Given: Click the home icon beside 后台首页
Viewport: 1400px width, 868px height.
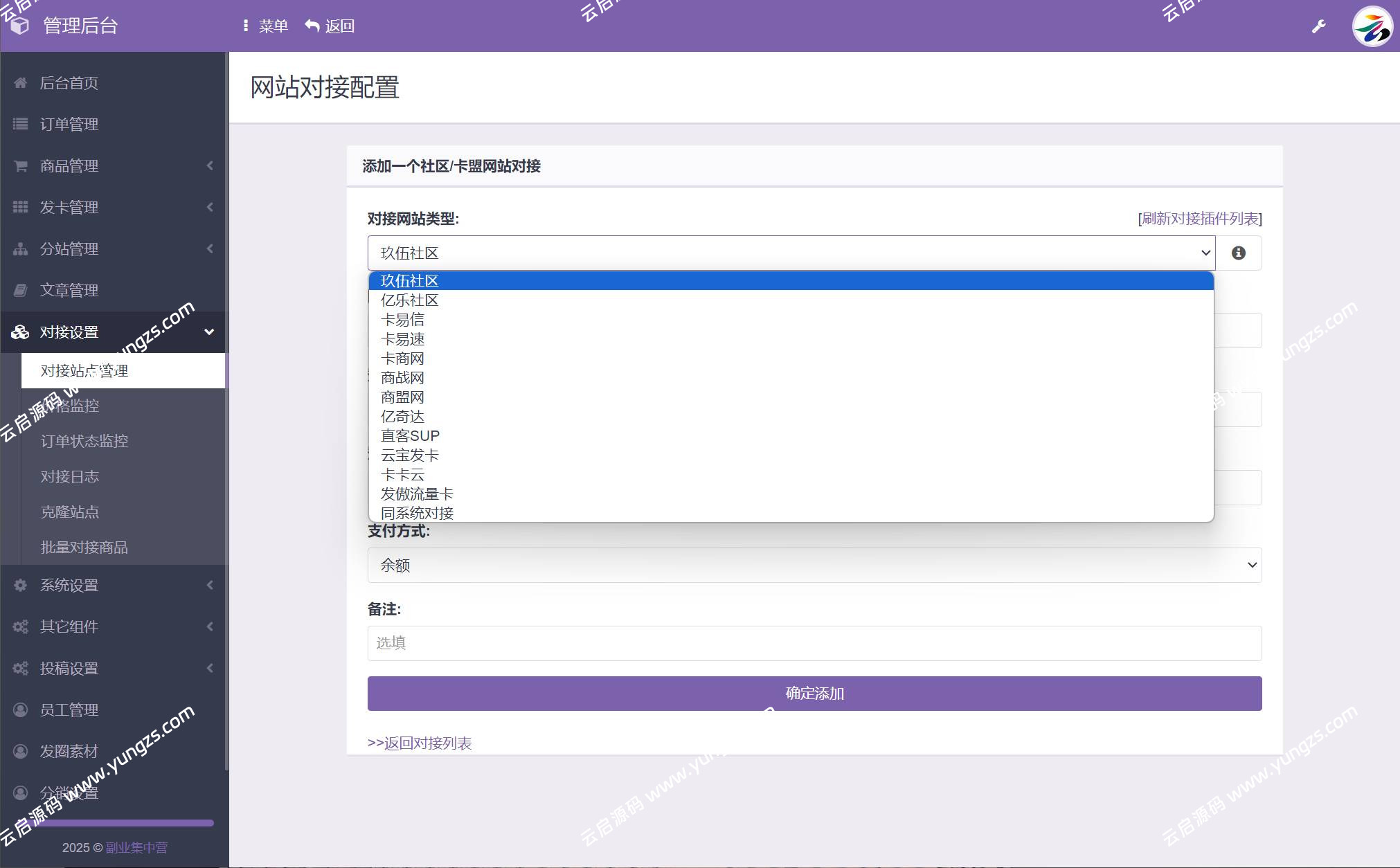Looking at the screenshot, I should 20,82.
